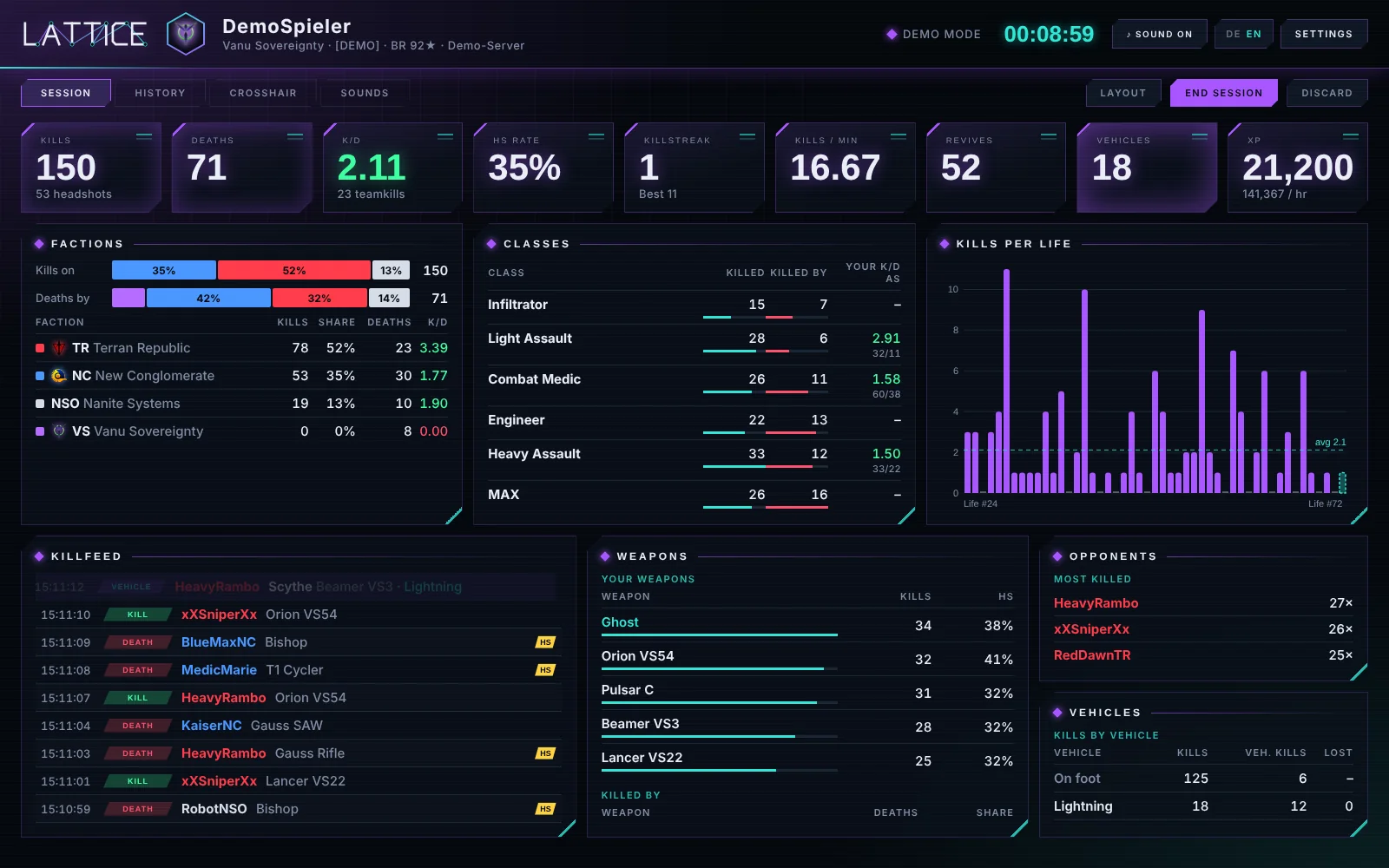Open Settings
This screenshot has height=868, width=1389.
pos(1324,34)
